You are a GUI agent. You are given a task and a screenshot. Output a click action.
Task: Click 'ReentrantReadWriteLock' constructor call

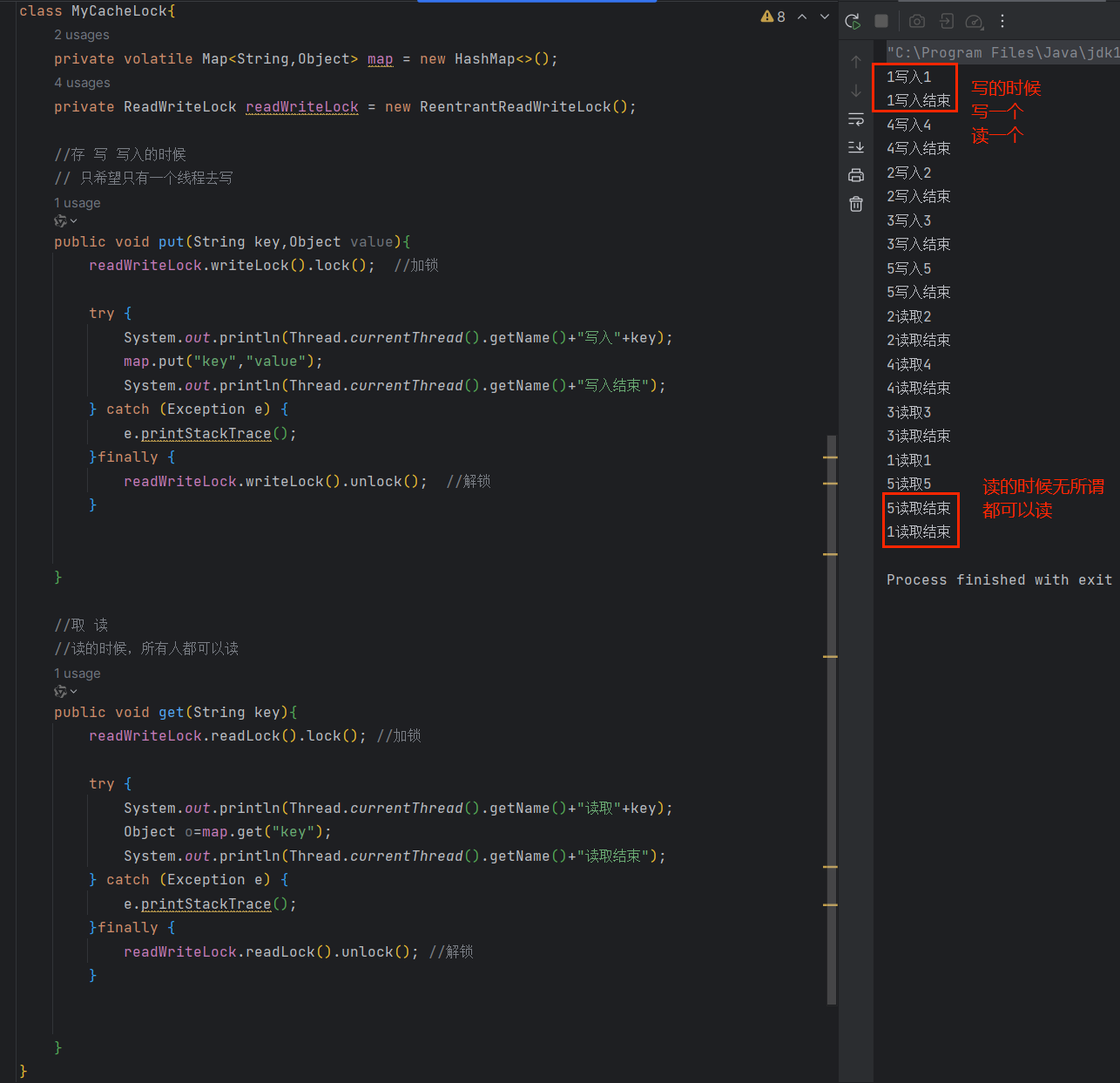click(516, 107)
